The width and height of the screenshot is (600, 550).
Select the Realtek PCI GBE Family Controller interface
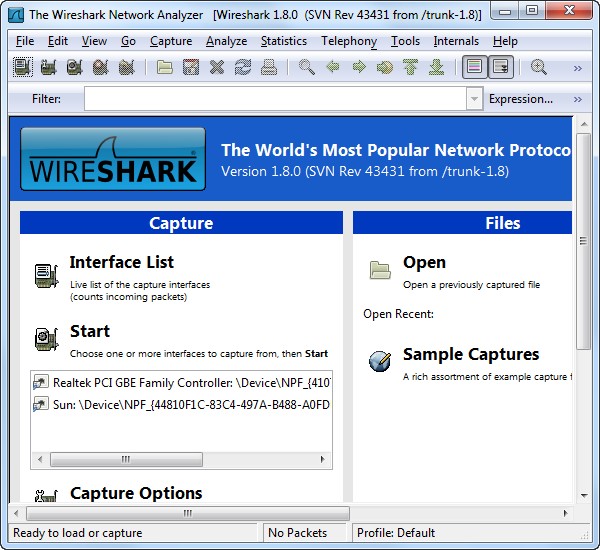181,382
